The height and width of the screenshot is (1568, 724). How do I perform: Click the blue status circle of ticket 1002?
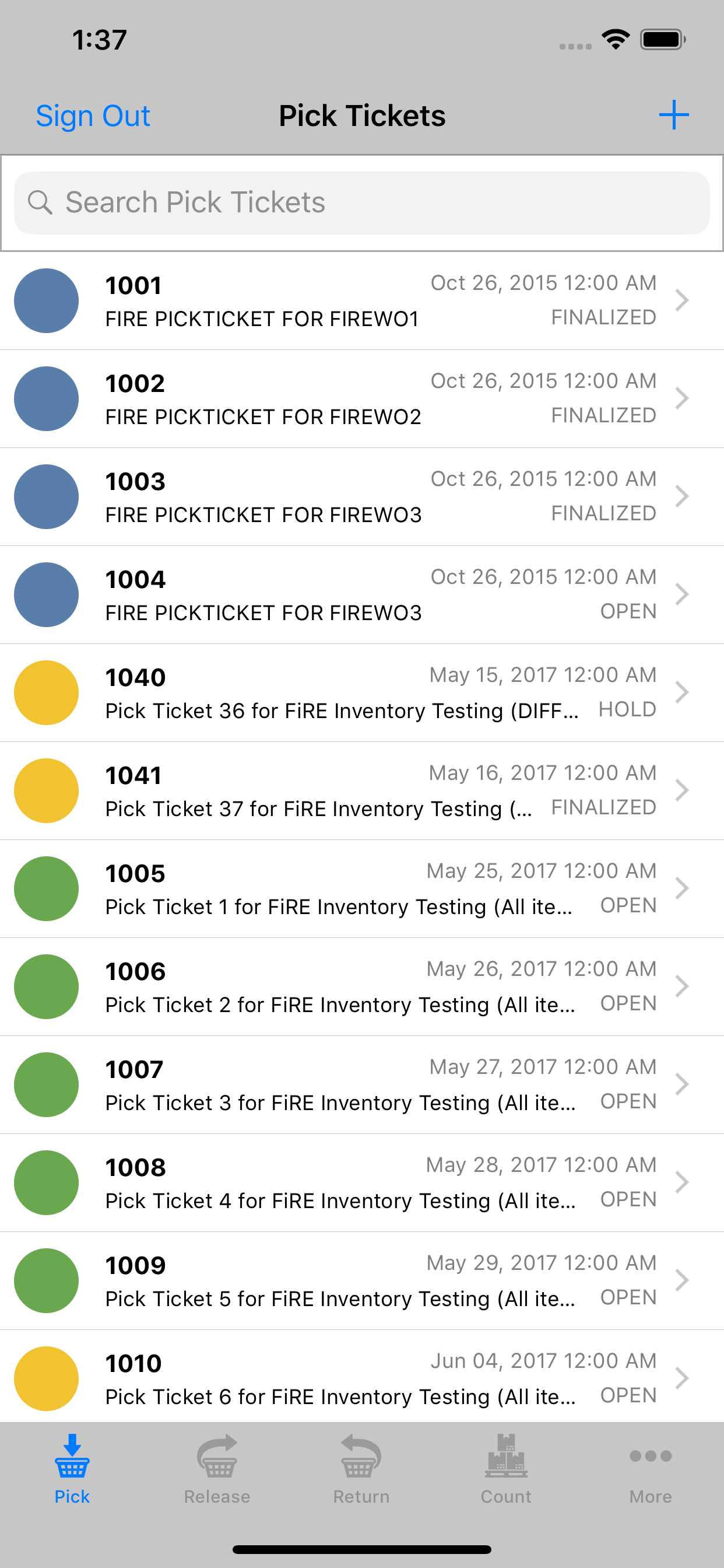[46, 398]
